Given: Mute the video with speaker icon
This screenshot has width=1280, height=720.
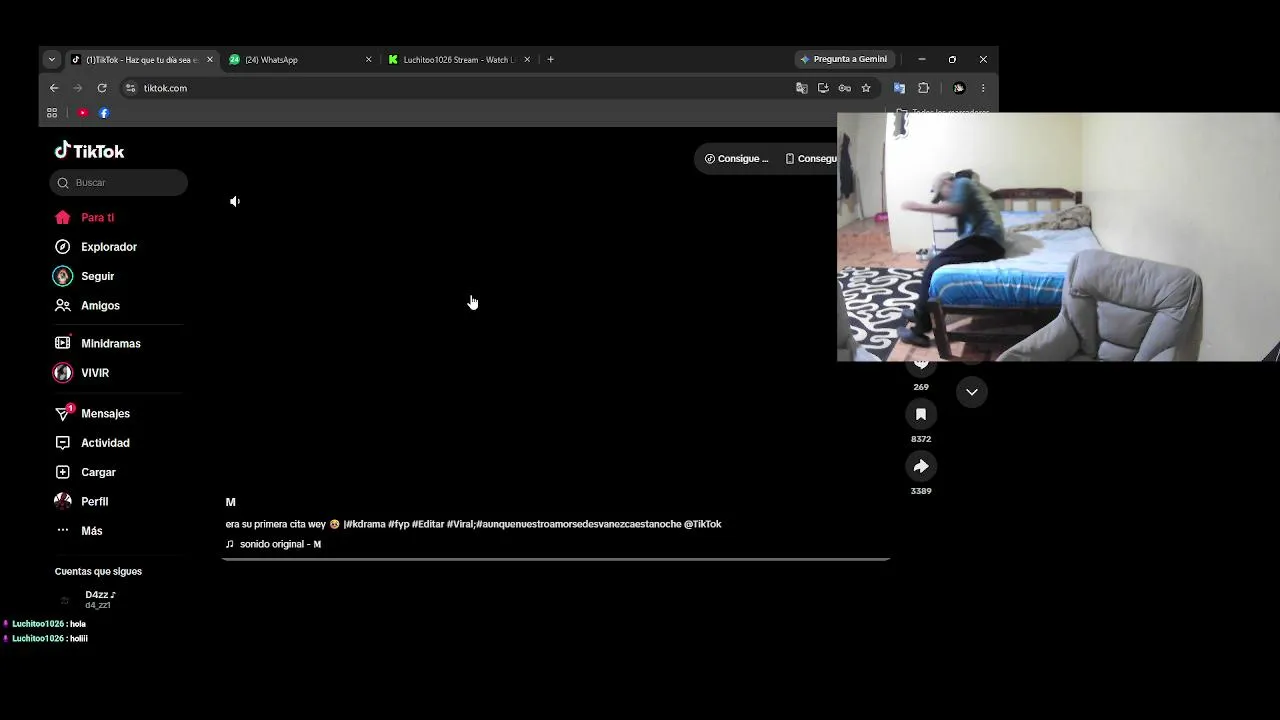Looking at the screenshot, I should coord(235,201).
